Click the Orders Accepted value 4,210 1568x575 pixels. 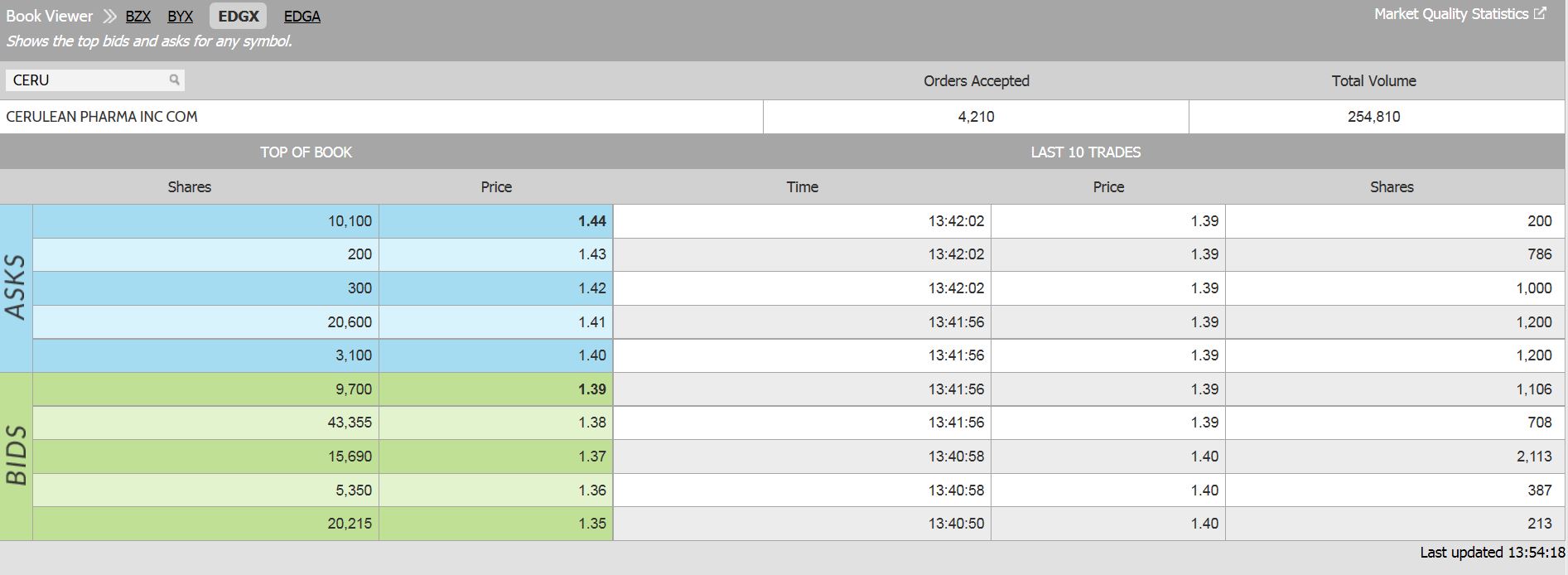coord(976,117)
